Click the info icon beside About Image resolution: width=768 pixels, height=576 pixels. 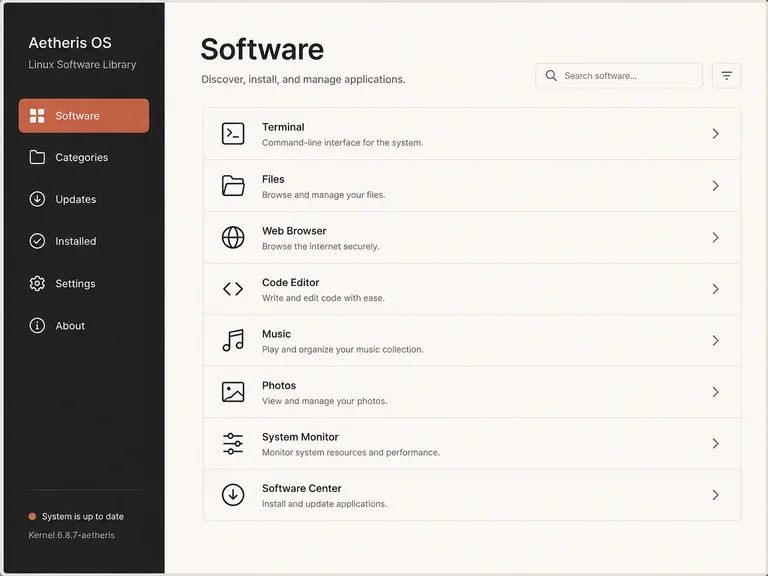pyautogui.click(x=37, y=326)
